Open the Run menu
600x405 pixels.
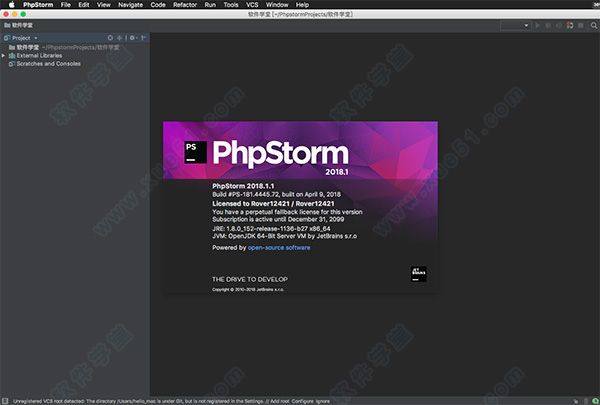pyautogui.click(x=210, y=5)
